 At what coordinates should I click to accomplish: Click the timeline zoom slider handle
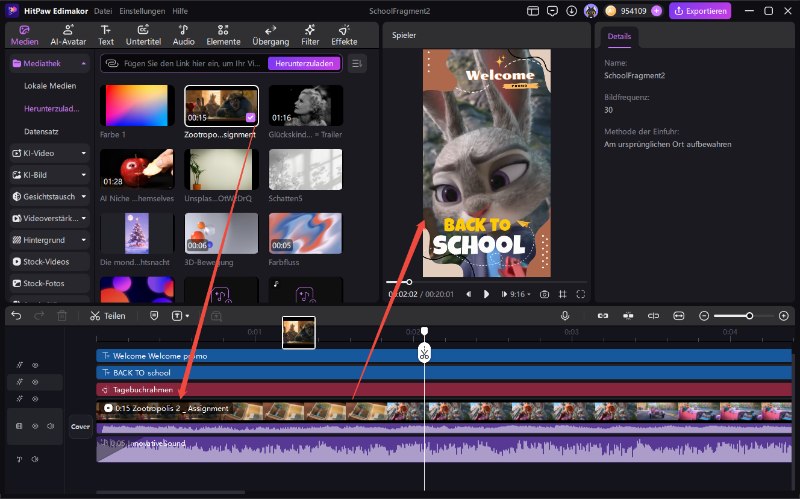pyautogui.click(x=748, y=315)
